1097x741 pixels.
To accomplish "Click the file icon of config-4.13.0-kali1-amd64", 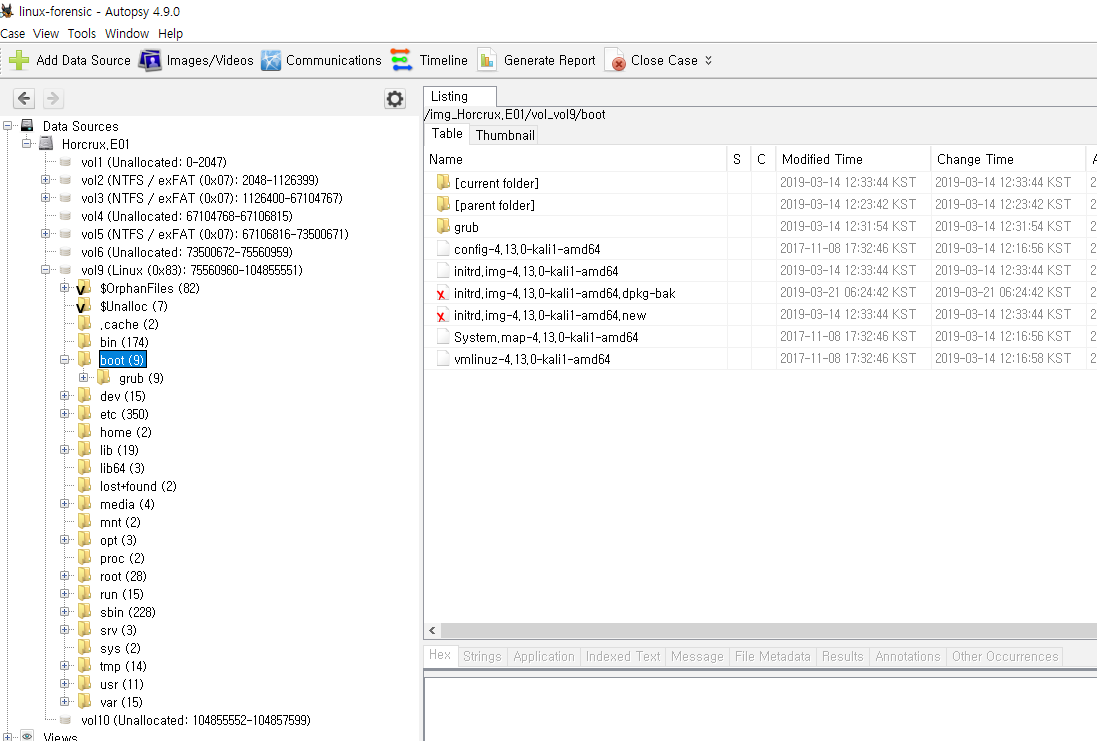I will click(x=443, y=248).
